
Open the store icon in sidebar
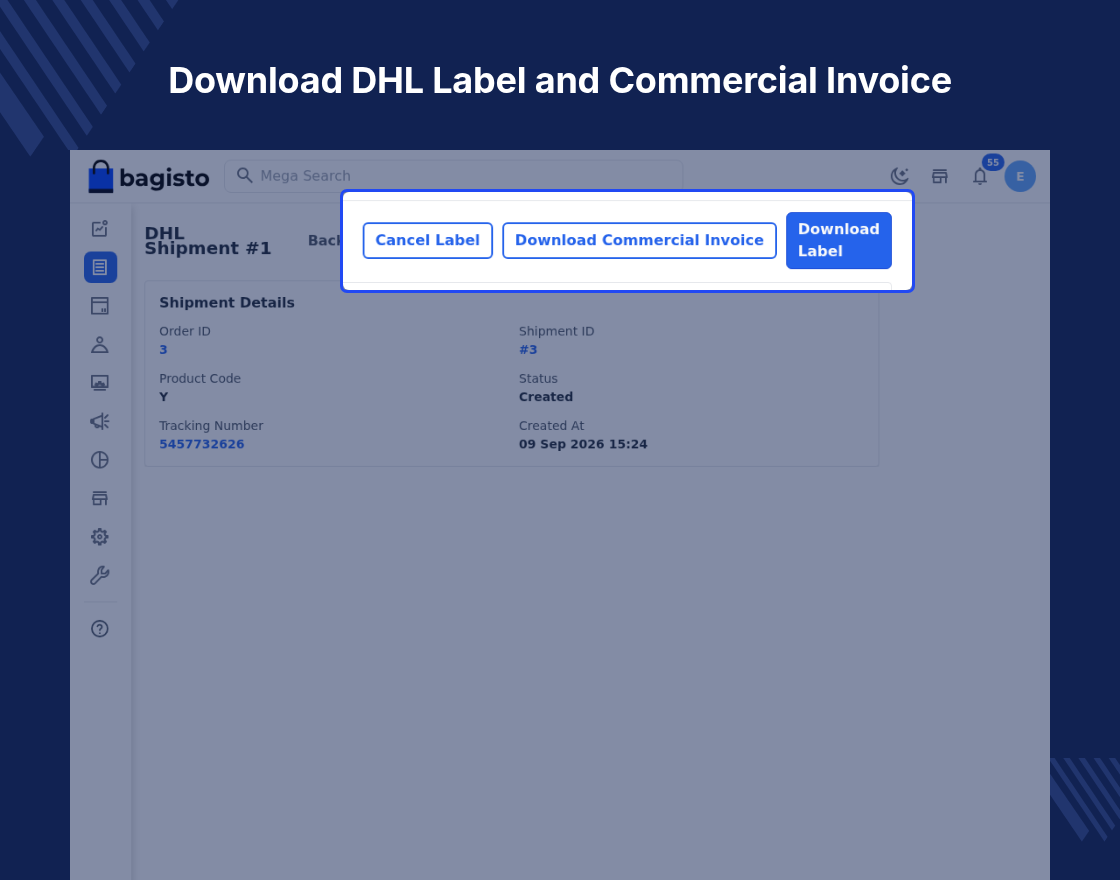click(x=100, y=499)
